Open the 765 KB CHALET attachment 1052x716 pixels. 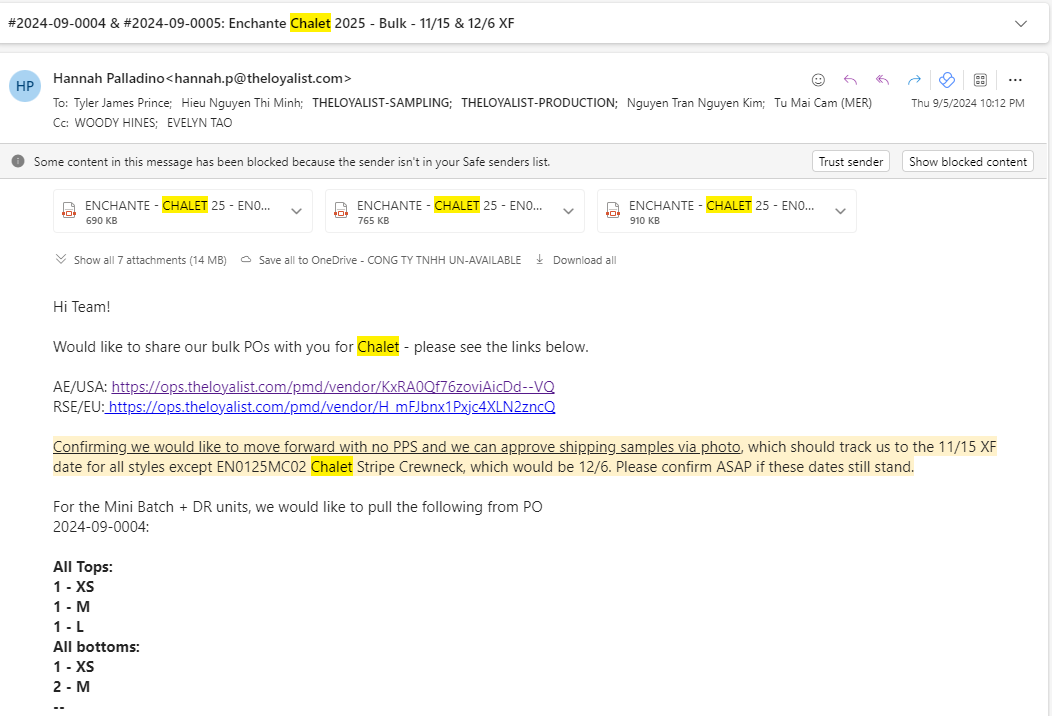coord(454,211)
